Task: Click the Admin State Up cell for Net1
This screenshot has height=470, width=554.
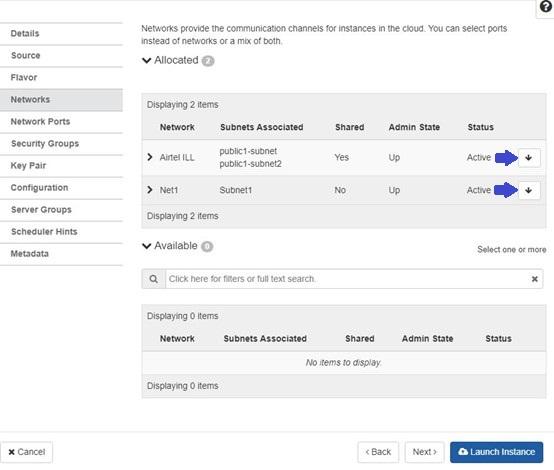Action: (394, 190)
